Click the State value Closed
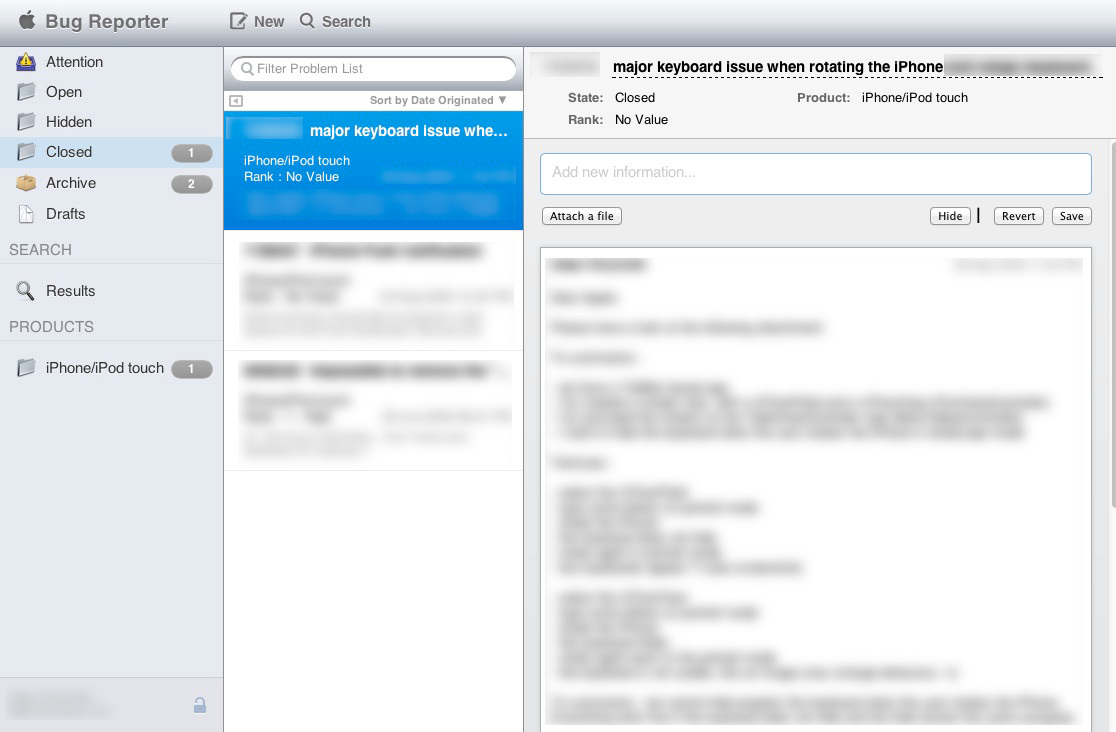 [x=635, y=98]
